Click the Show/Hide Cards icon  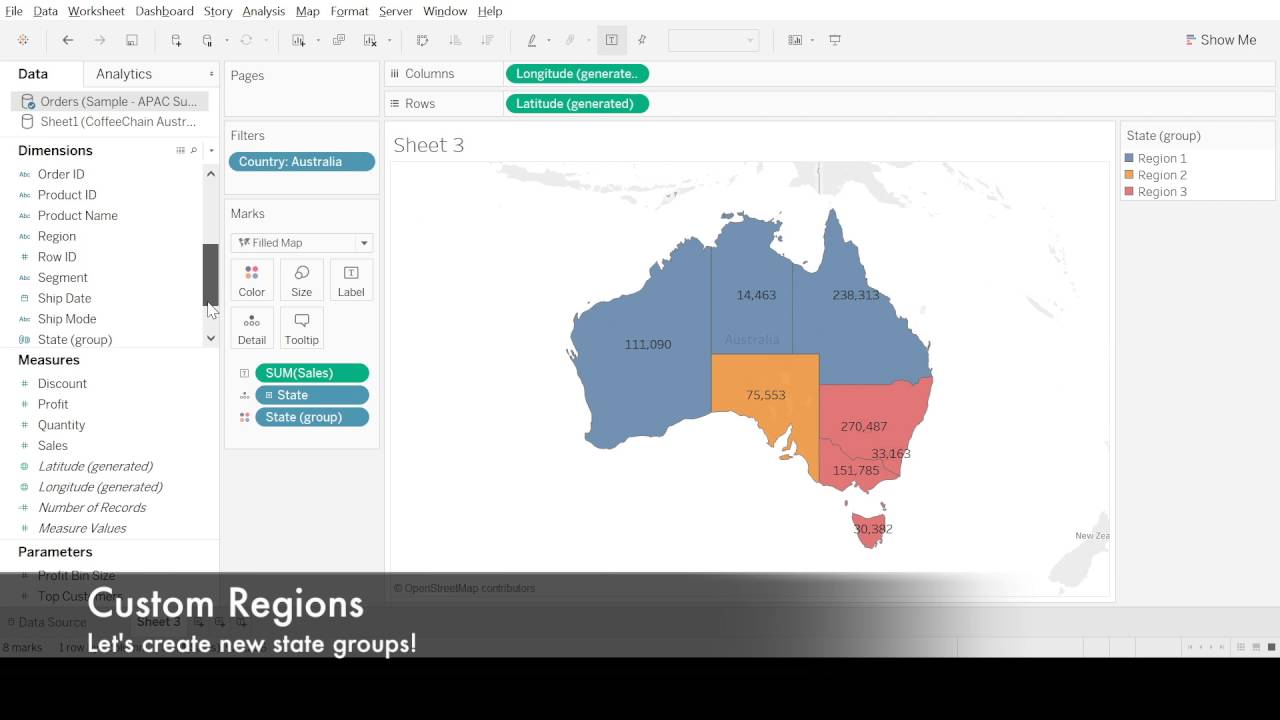pos(795,40)
